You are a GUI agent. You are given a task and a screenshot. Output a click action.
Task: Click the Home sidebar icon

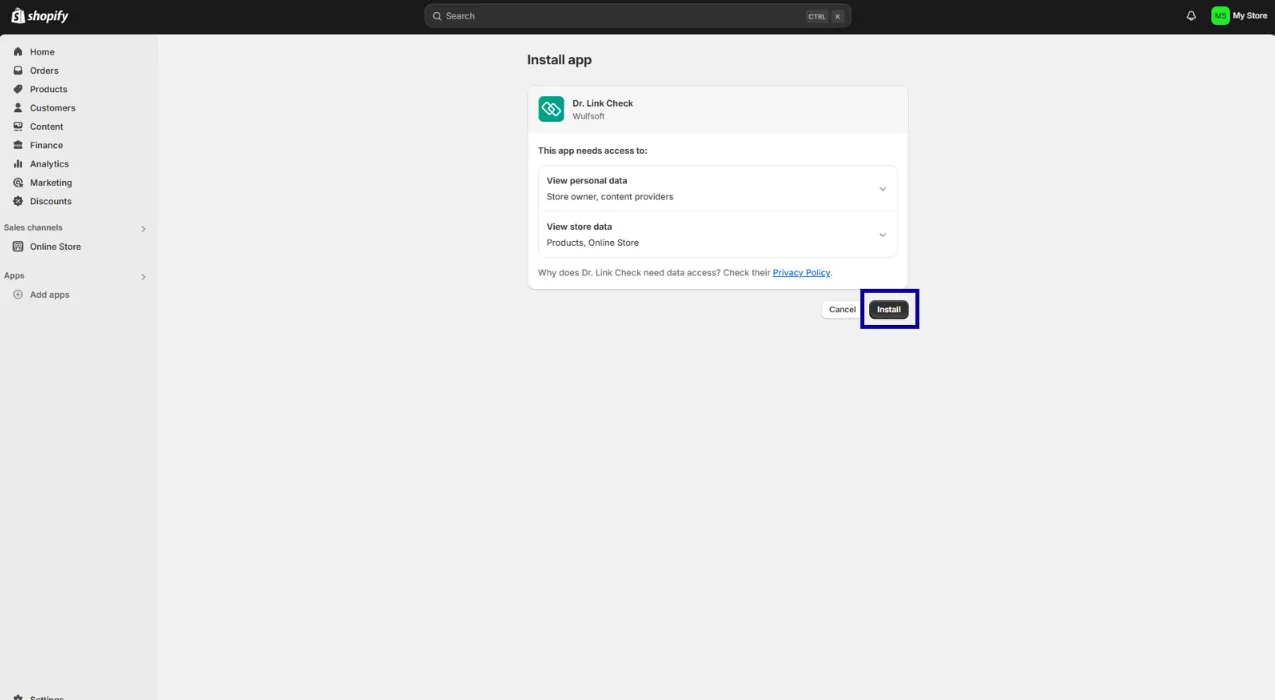[x=18, y=52]
